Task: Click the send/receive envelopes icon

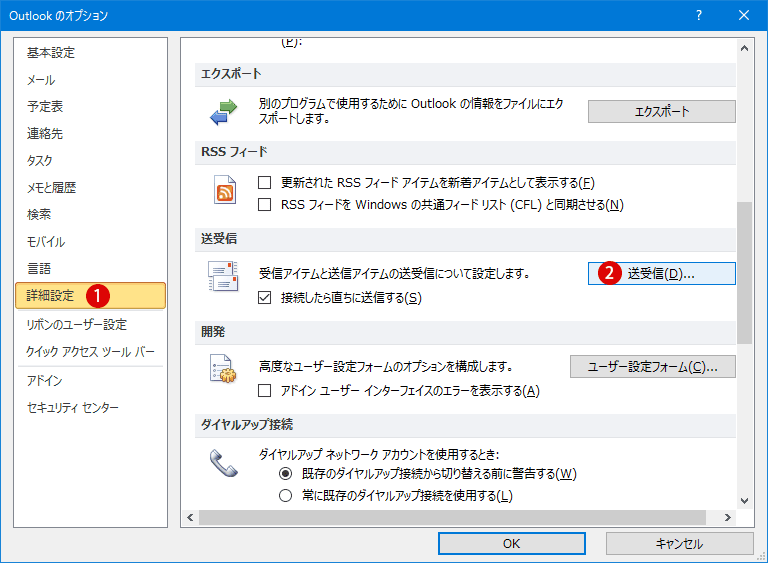Action: [223, 276]
